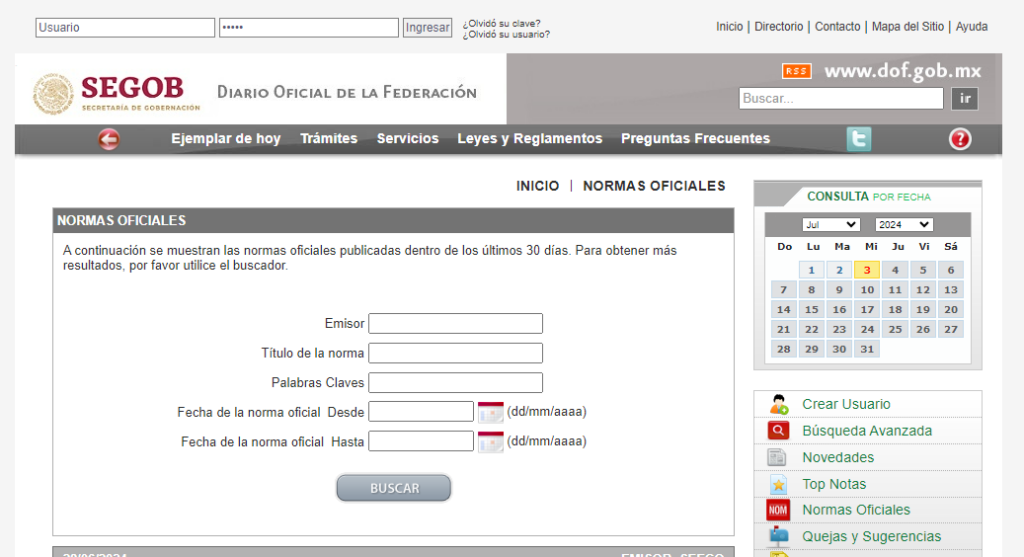The image size is (1024, 557).
Task: Click the BUSCAR button
Action: pos(394,488)
